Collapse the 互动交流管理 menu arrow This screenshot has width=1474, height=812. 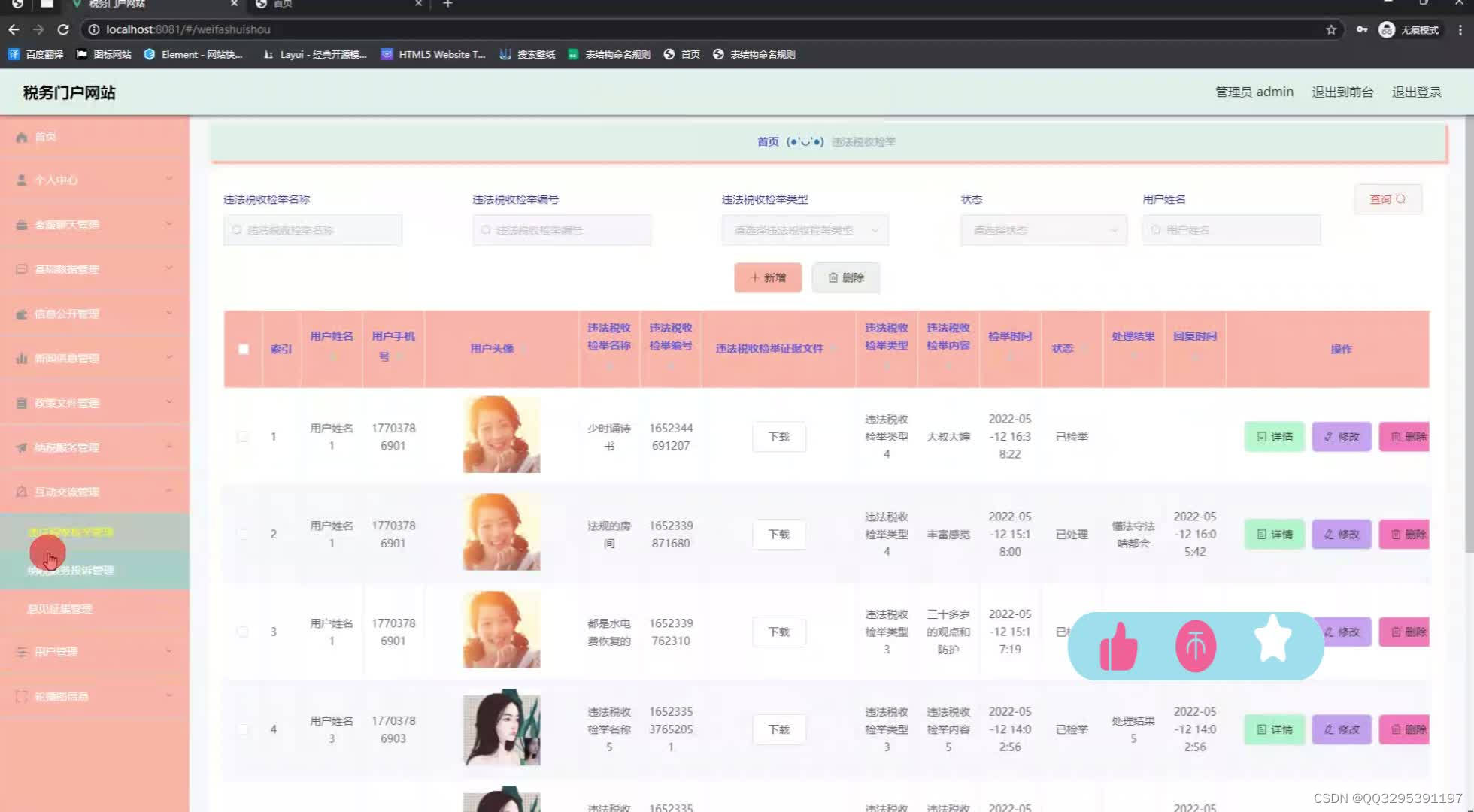(169, 490)
